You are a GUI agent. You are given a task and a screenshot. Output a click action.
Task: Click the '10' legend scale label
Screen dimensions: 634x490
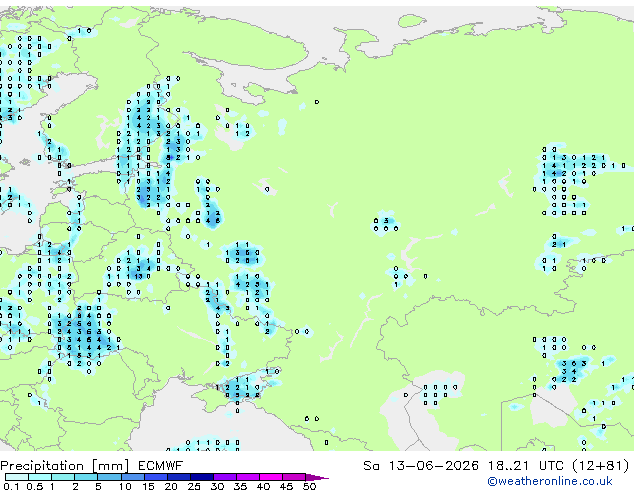point(125,486)
